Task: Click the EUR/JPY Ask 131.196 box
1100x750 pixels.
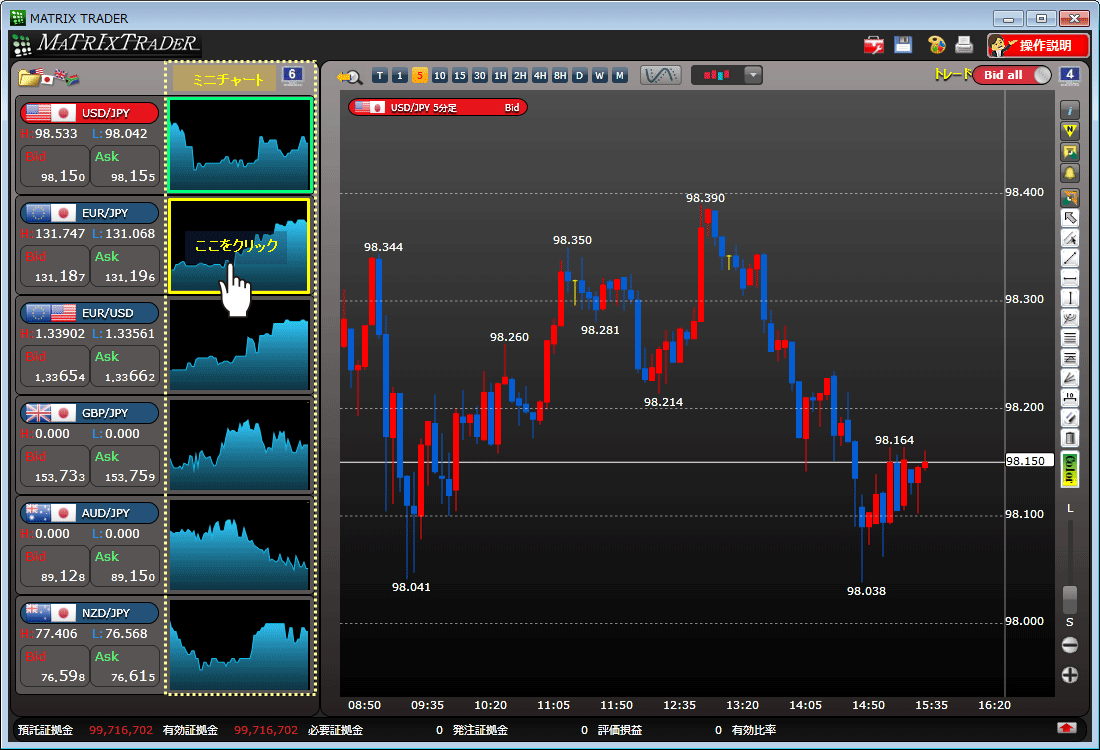Action: [125, 267]
